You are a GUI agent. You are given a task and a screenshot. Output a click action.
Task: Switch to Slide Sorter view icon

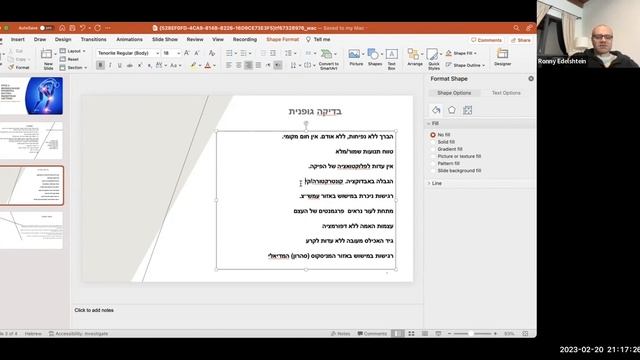click(x=411, y=333)
